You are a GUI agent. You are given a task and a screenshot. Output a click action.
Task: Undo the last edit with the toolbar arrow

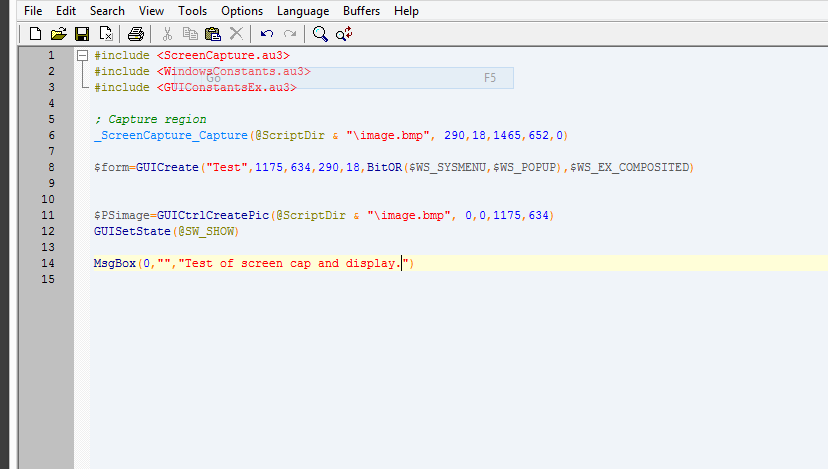(x=266, y=34)
